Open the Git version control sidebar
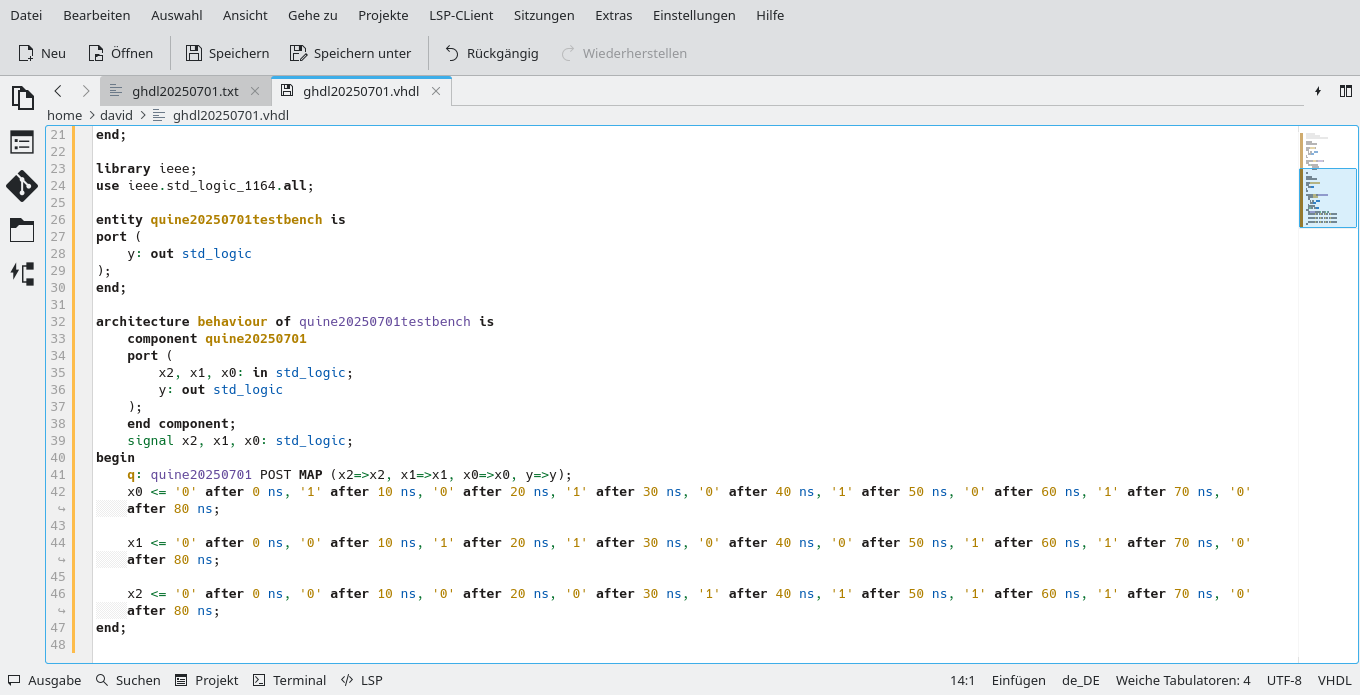Viewport: 1360px width, 695px height. (21, 186)
